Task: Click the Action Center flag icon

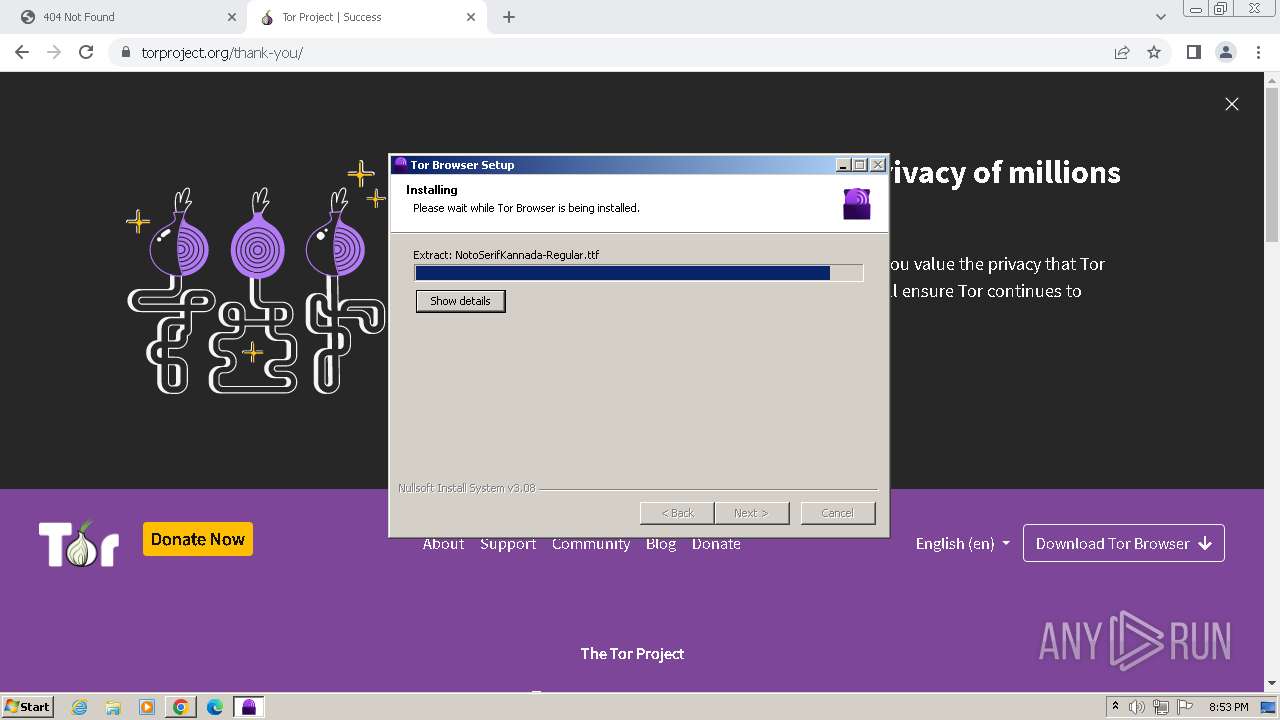Action: 1185,707
